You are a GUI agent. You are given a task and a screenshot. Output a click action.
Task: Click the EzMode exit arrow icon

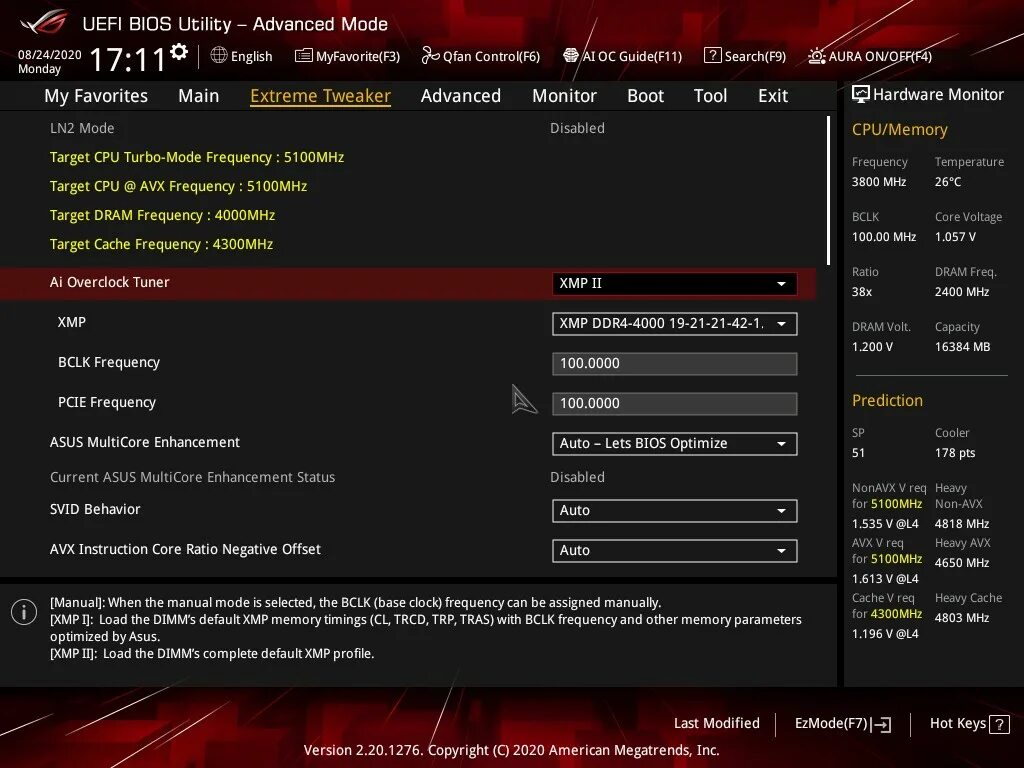[881, 724]
